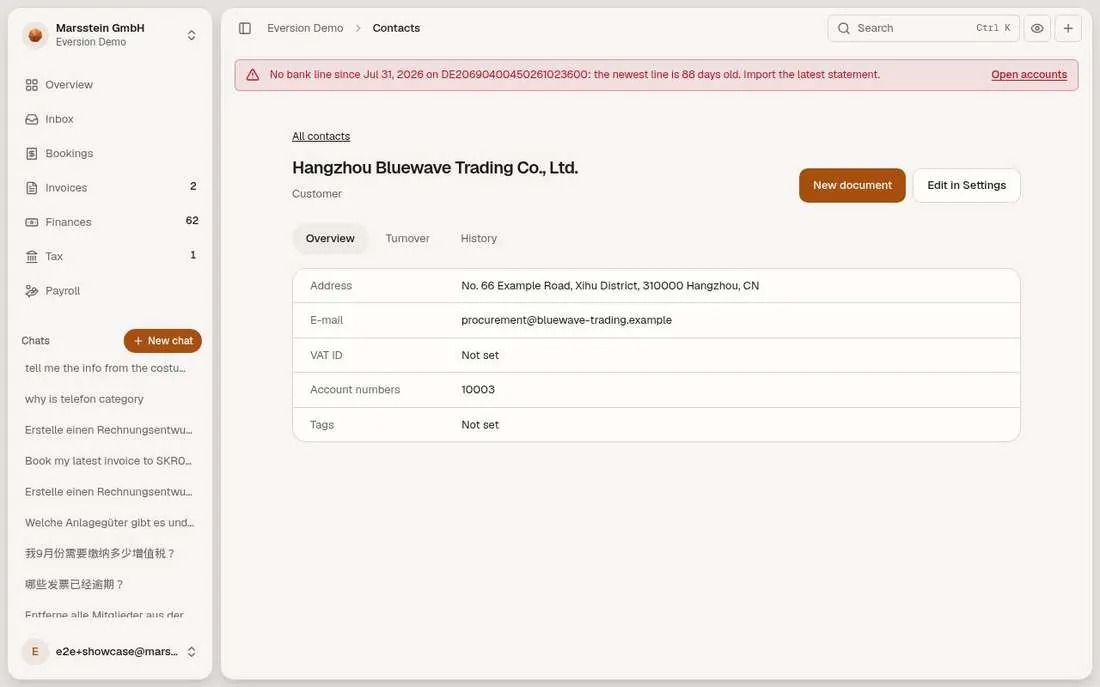
Task: Open the Overview sidebar icon
Action: click(x=32, y=85)
